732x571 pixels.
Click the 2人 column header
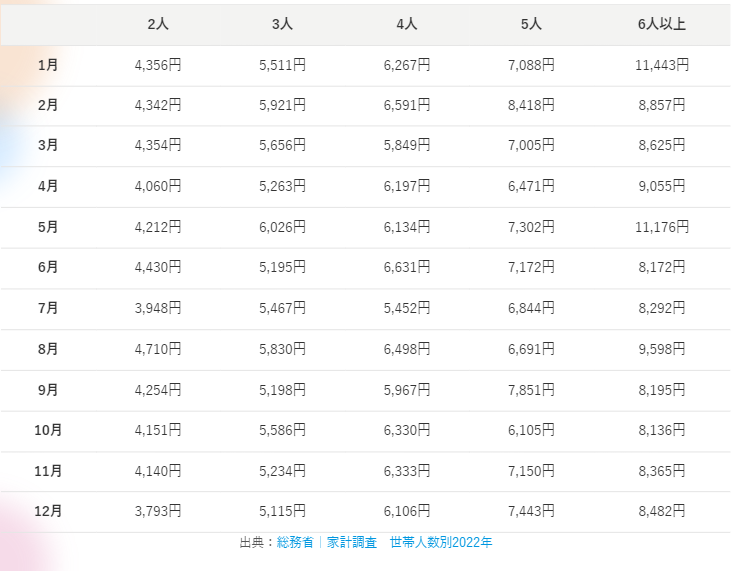click(x=158, y=23)
